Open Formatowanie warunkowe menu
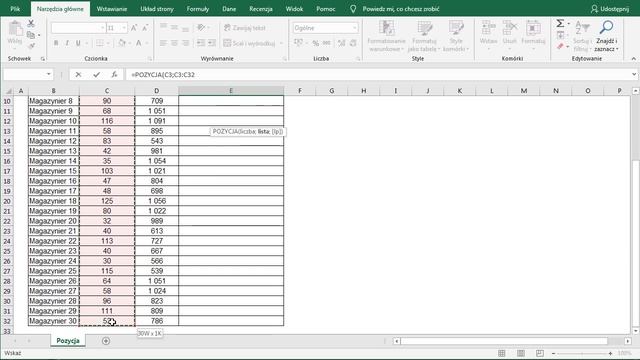The height and width of the screenshot is (360, 640). [386, 36]
